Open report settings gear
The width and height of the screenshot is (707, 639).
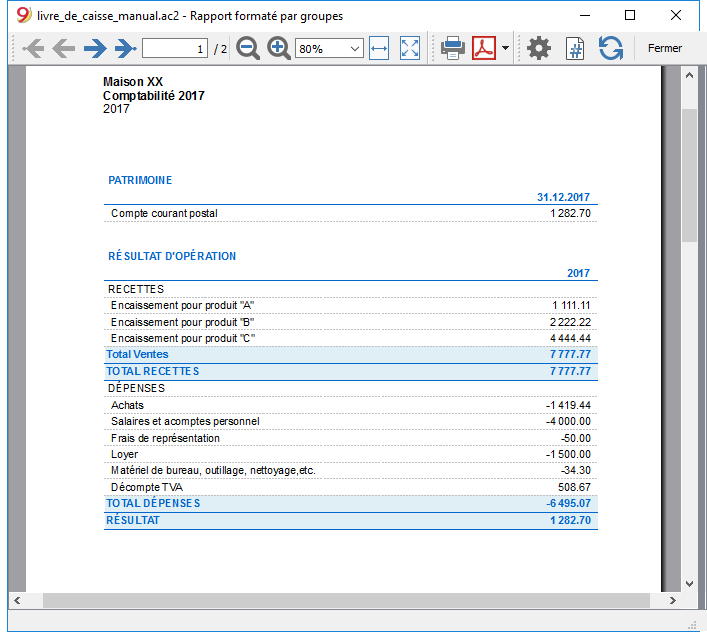(539, 48)
